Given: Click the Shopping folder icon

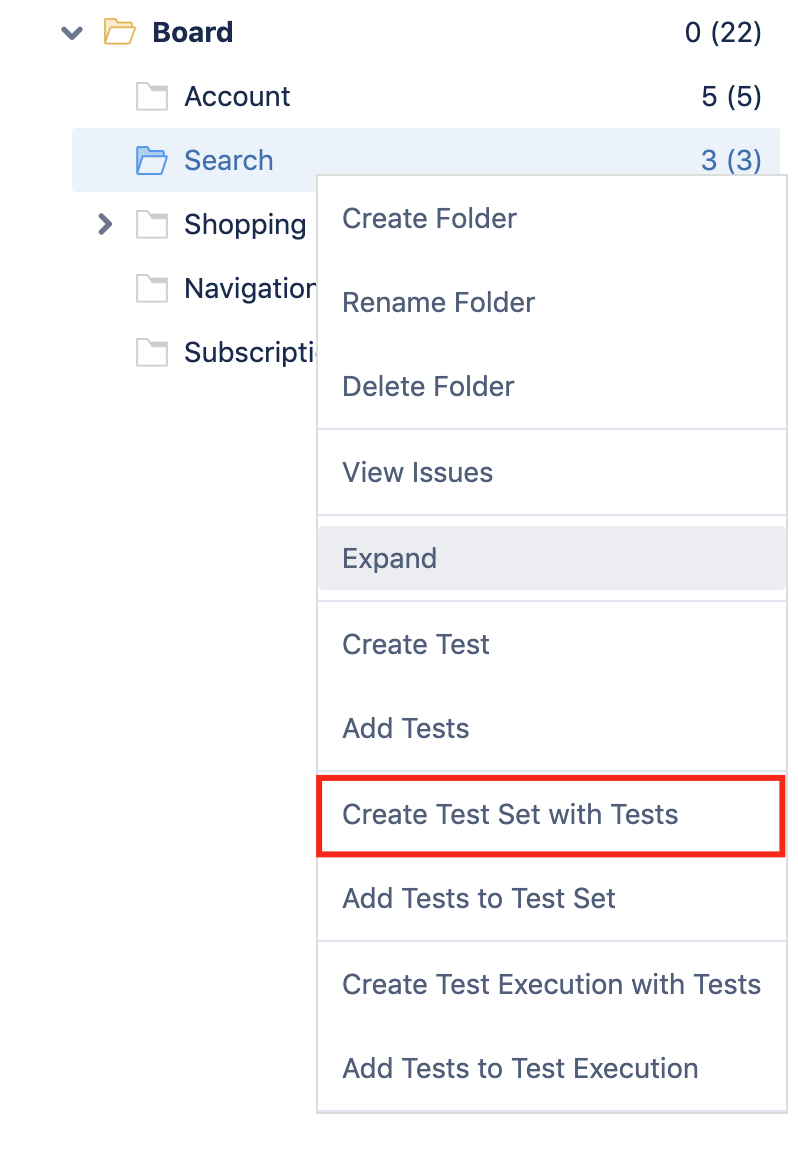Looking at the screenshot, I should (152, 225).
